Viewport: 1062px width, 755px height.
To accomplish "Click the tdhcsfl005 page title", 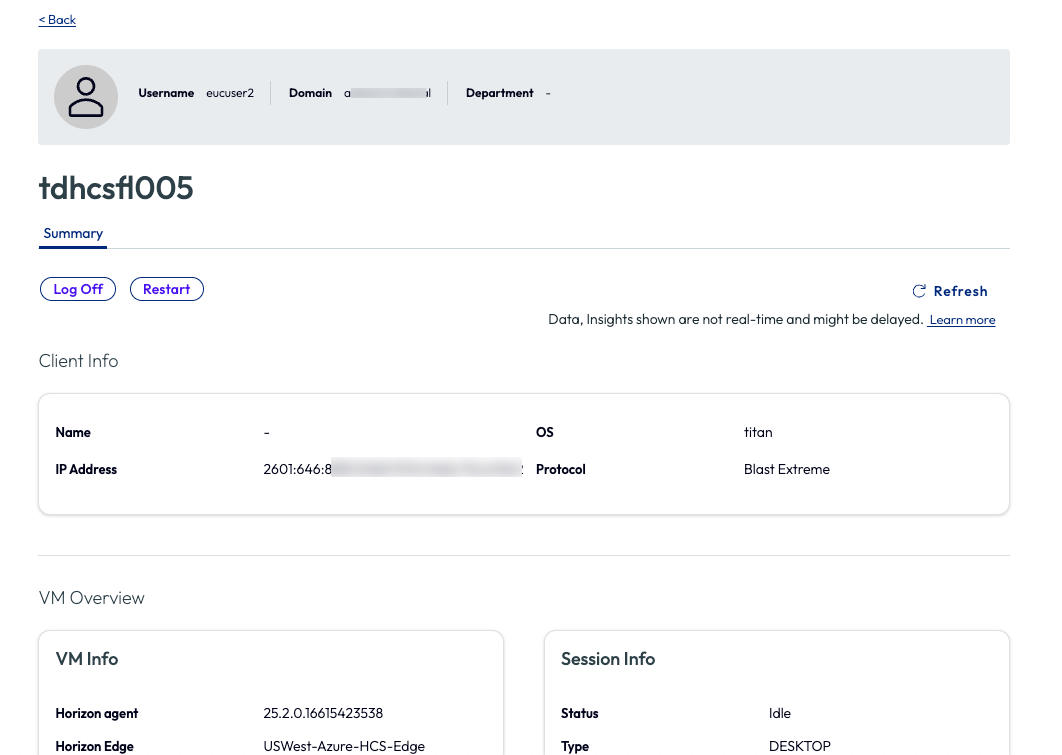I will coord(116,188).
